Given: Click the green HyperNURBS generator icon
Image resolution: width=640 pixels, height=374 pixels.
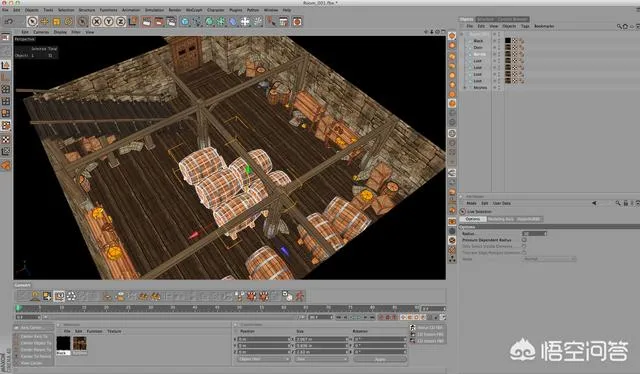Looking at the screenshot, I should 209,21.
